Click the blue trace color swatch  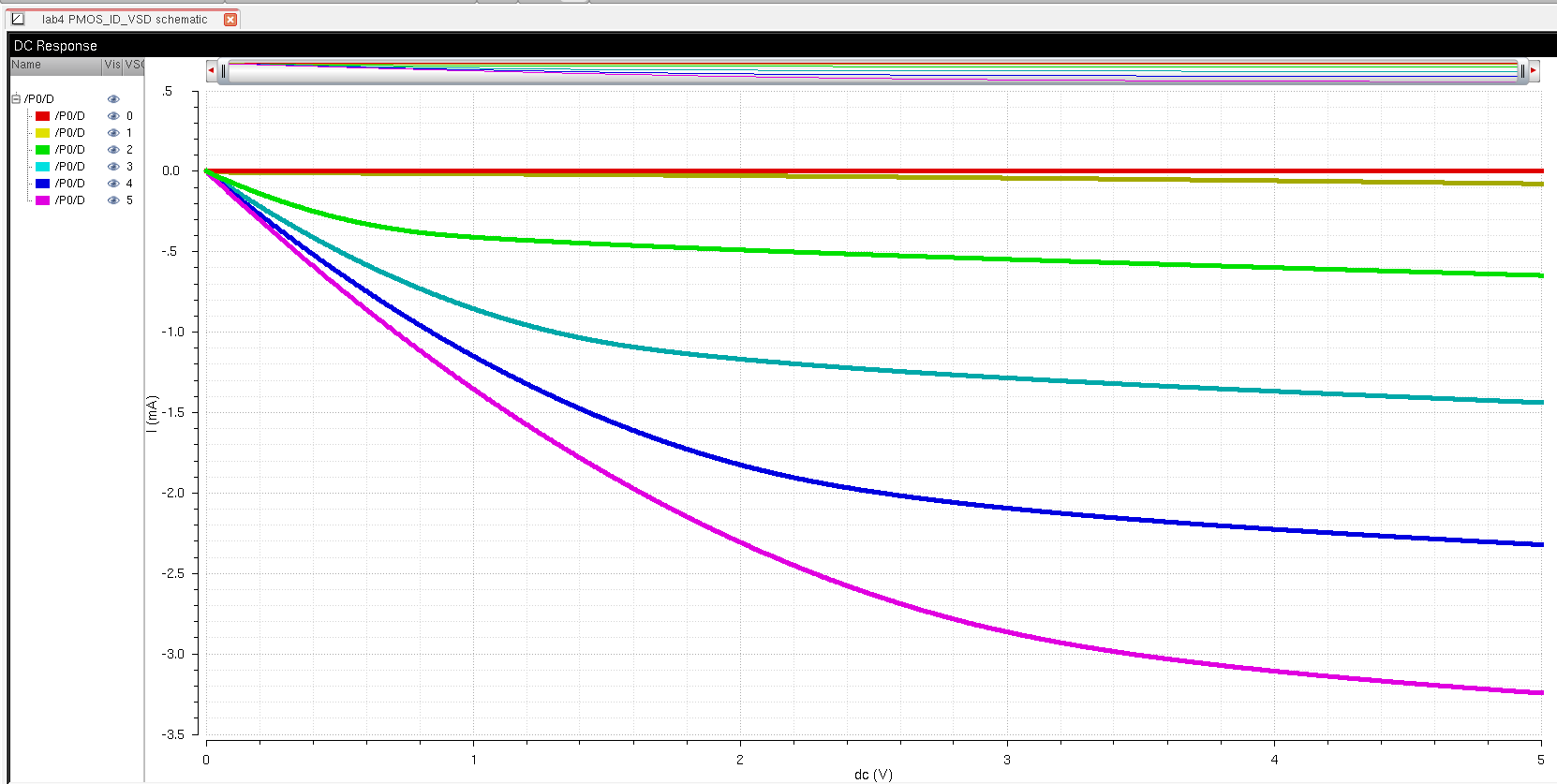tap(42, 184)
